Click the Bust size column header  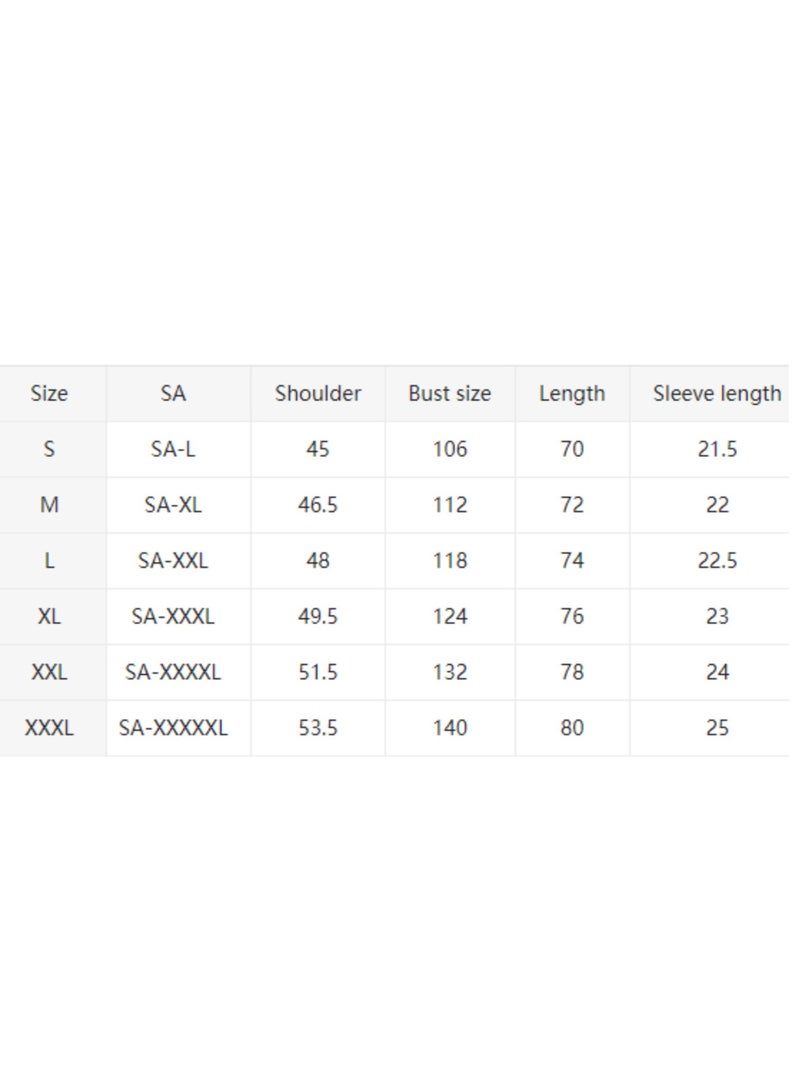[450, 394]
